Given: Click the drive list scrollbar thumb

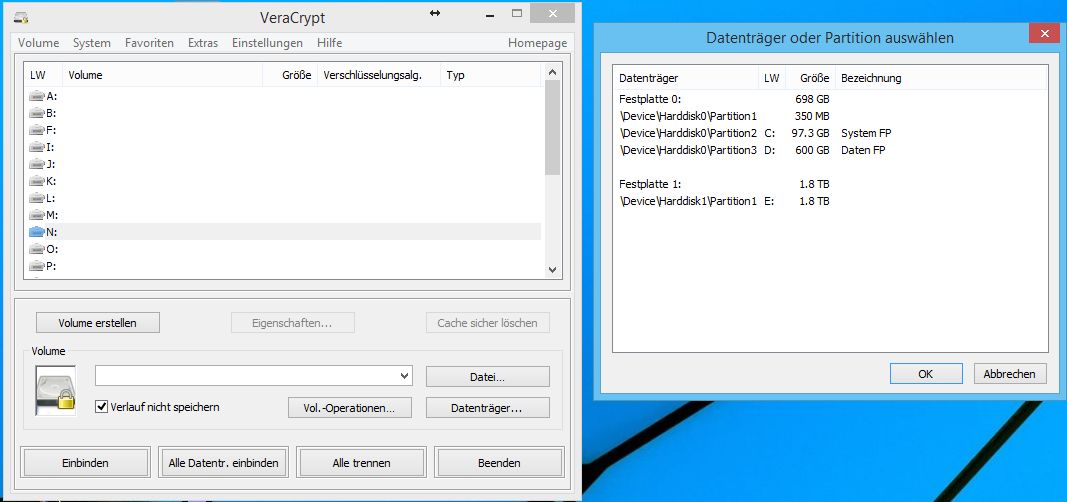Looking at the screenshot, I should point(552,127).
